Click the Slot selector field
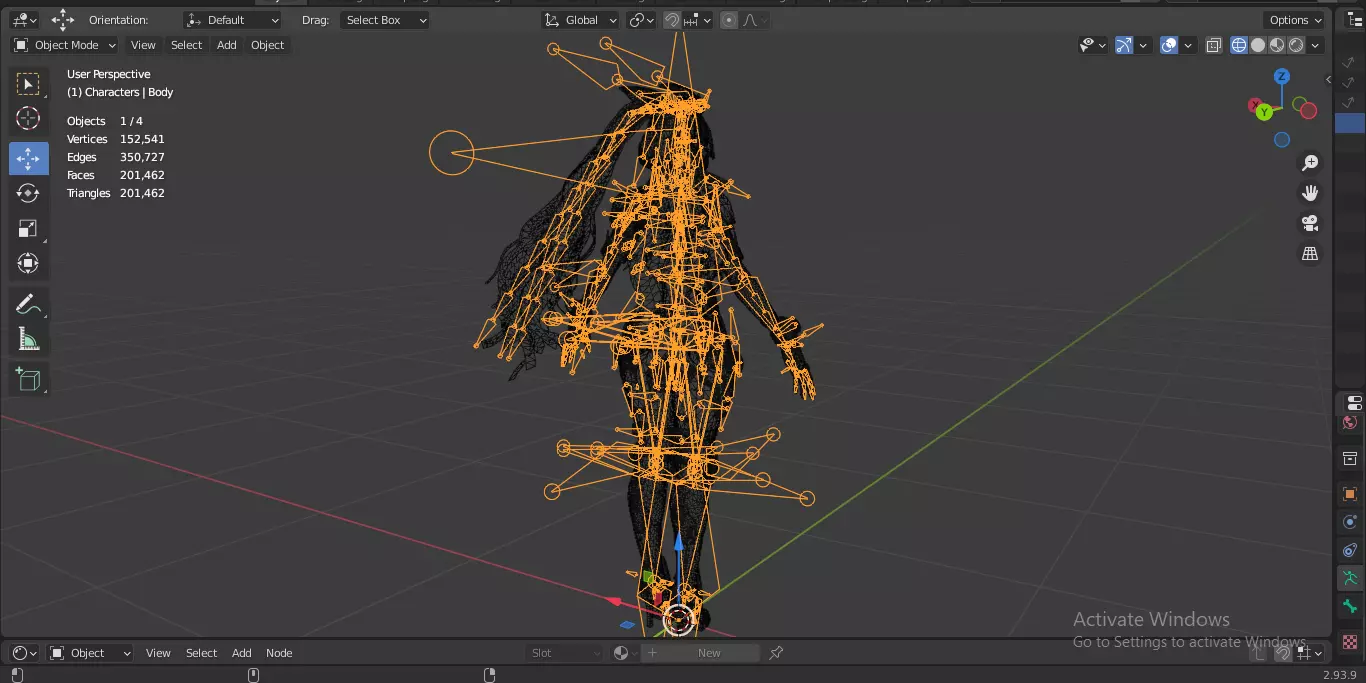This screenshot has width=1366, height=683. [565, 653]
